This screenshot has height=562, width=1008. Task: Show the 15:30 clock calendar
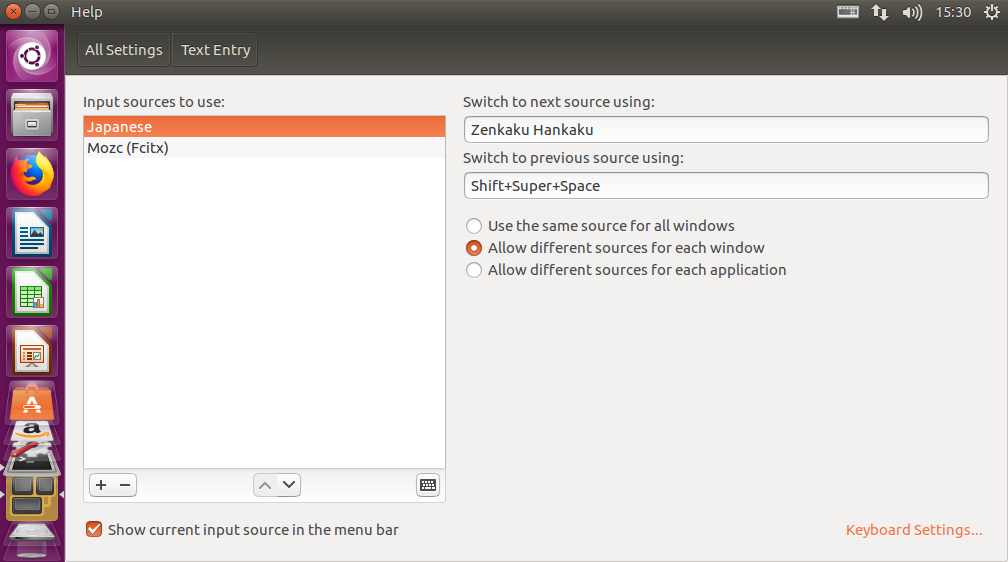[953, 12]
